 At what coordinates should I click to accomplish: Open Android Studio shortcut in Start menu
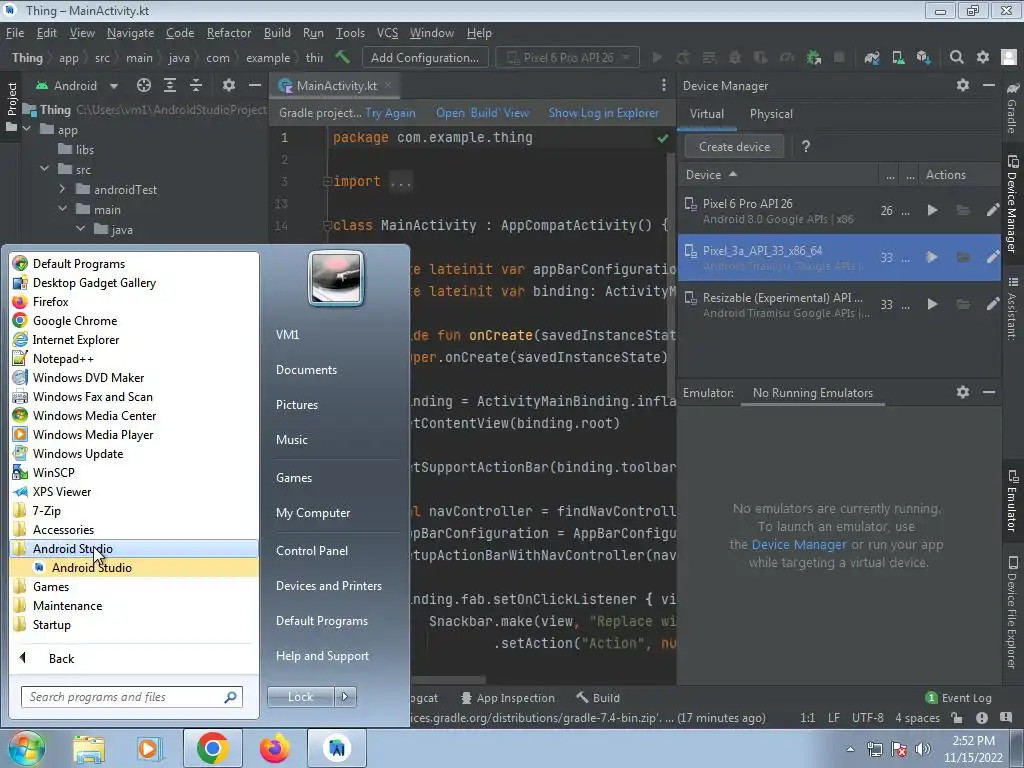pyautogui.click(x=91, y=568)
